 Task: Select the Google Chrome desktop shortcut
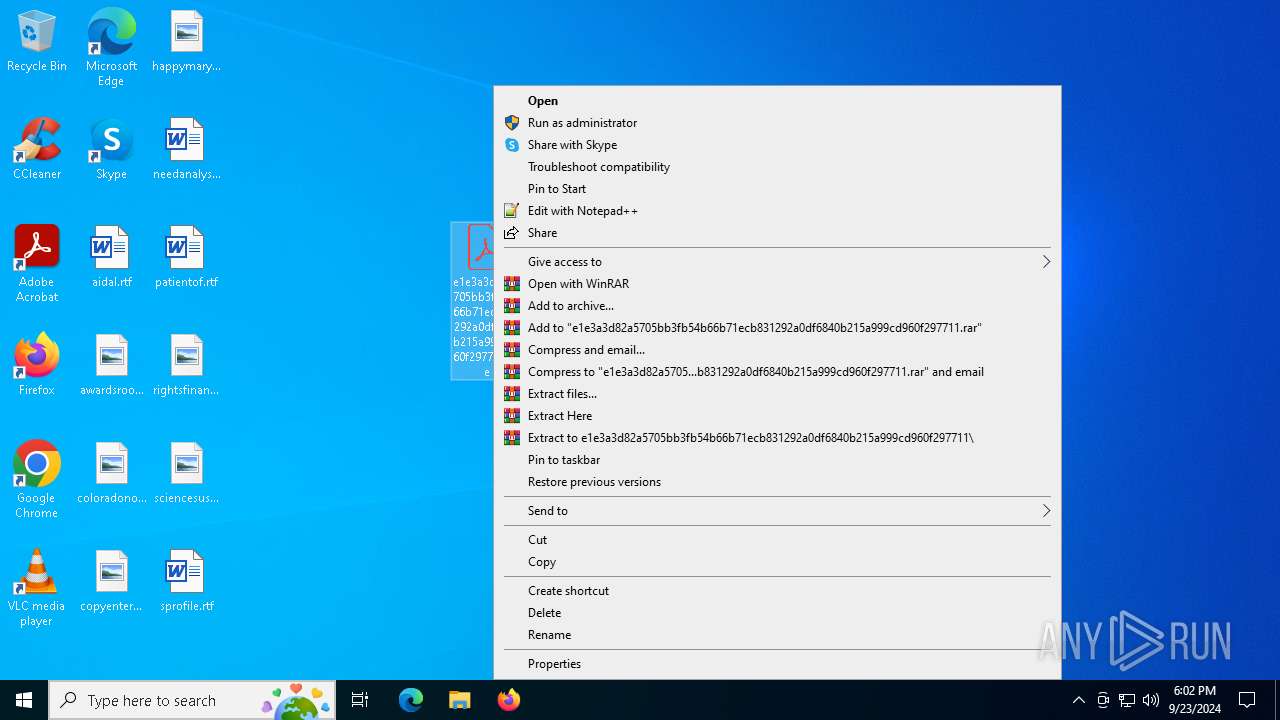(37, 480)
